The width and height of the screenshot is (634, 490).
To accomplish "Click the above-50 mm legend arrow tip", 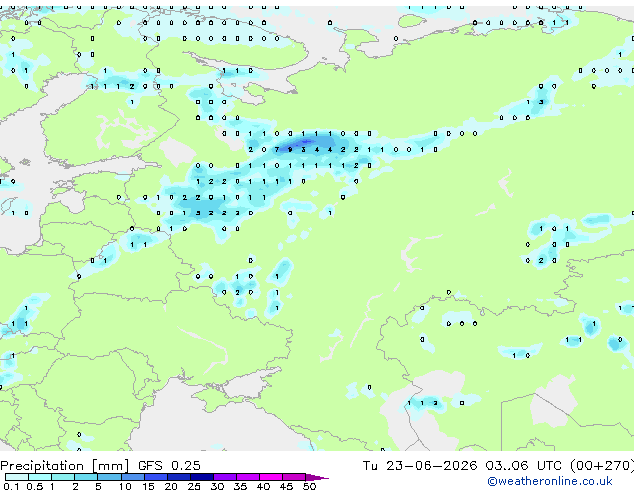I will pyautogui.click(x=317, y=477).
